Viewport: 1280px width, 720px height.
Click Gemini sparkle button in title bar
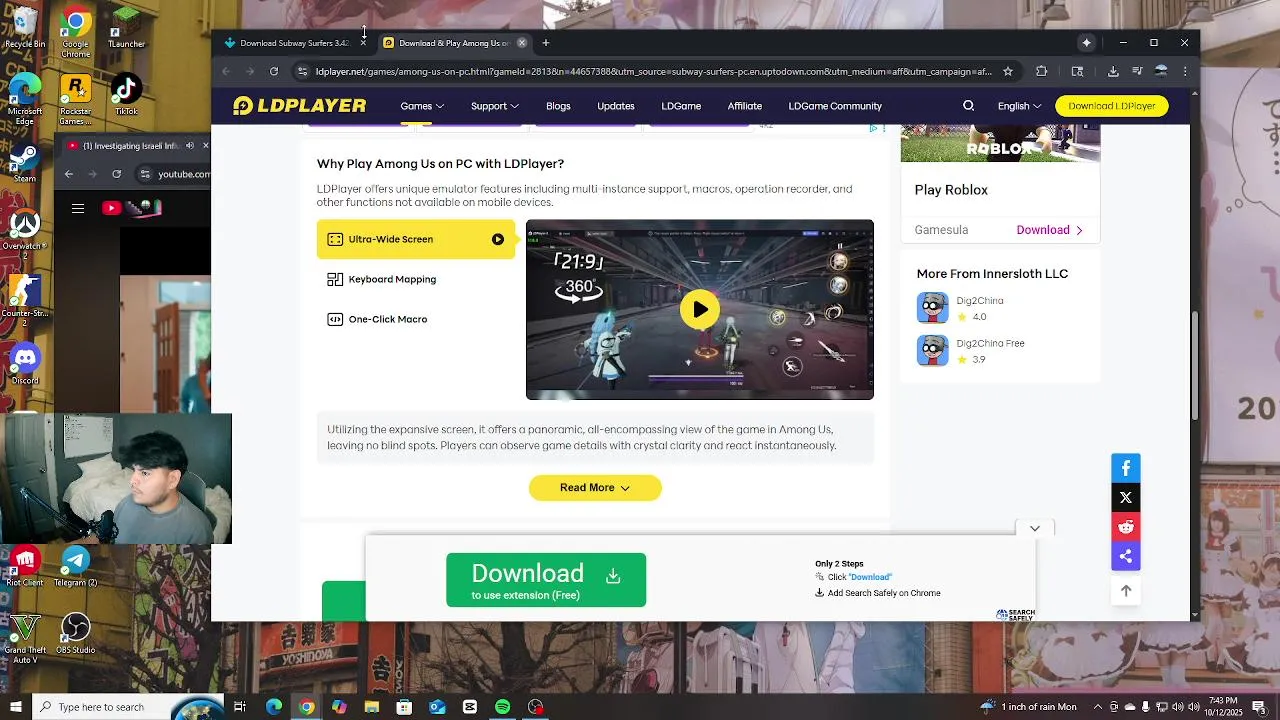click(x=1086, y=43)
